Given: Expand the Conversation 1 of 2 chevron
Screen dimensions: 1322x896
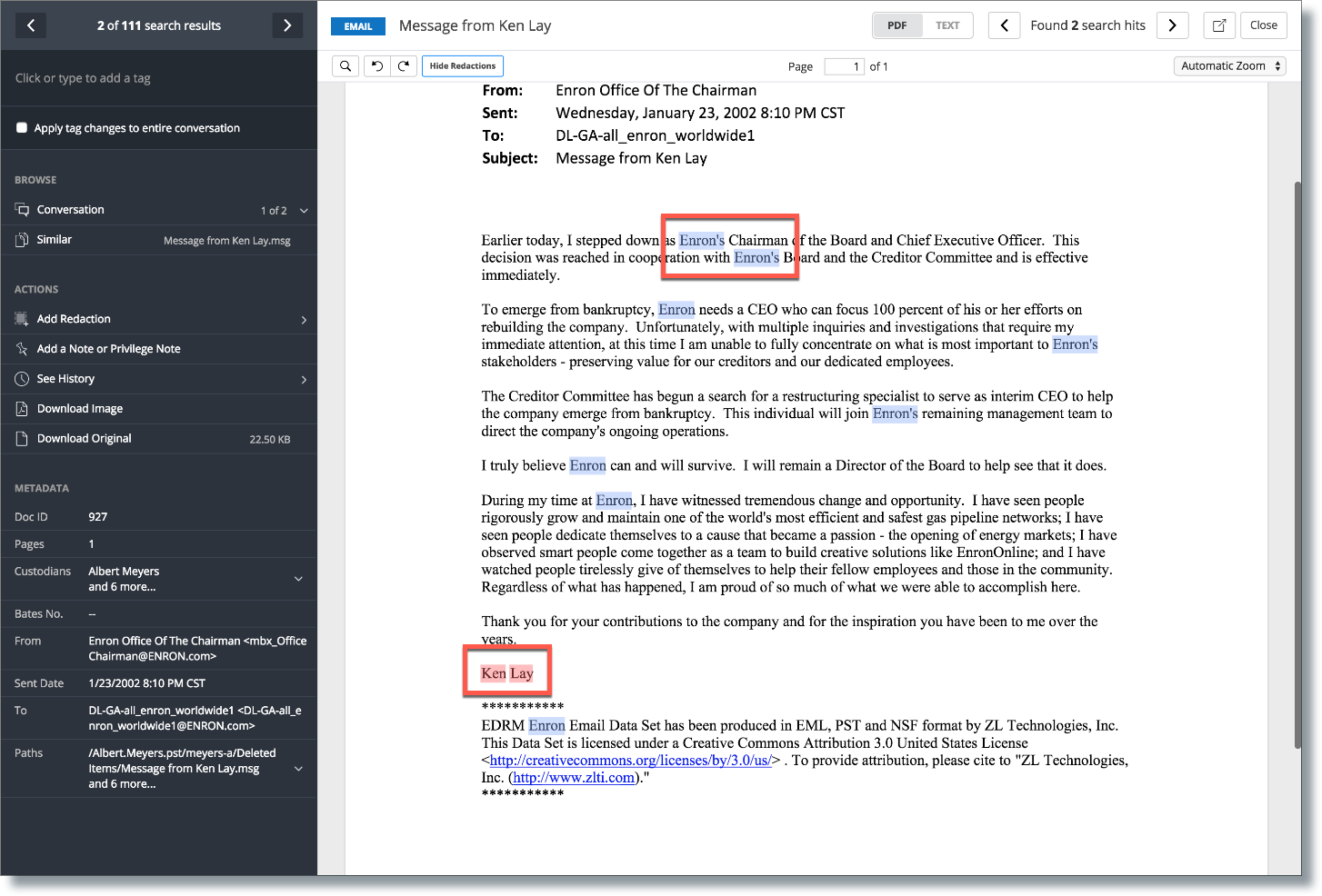Looking at the screenshot, I should pos(304,211).
